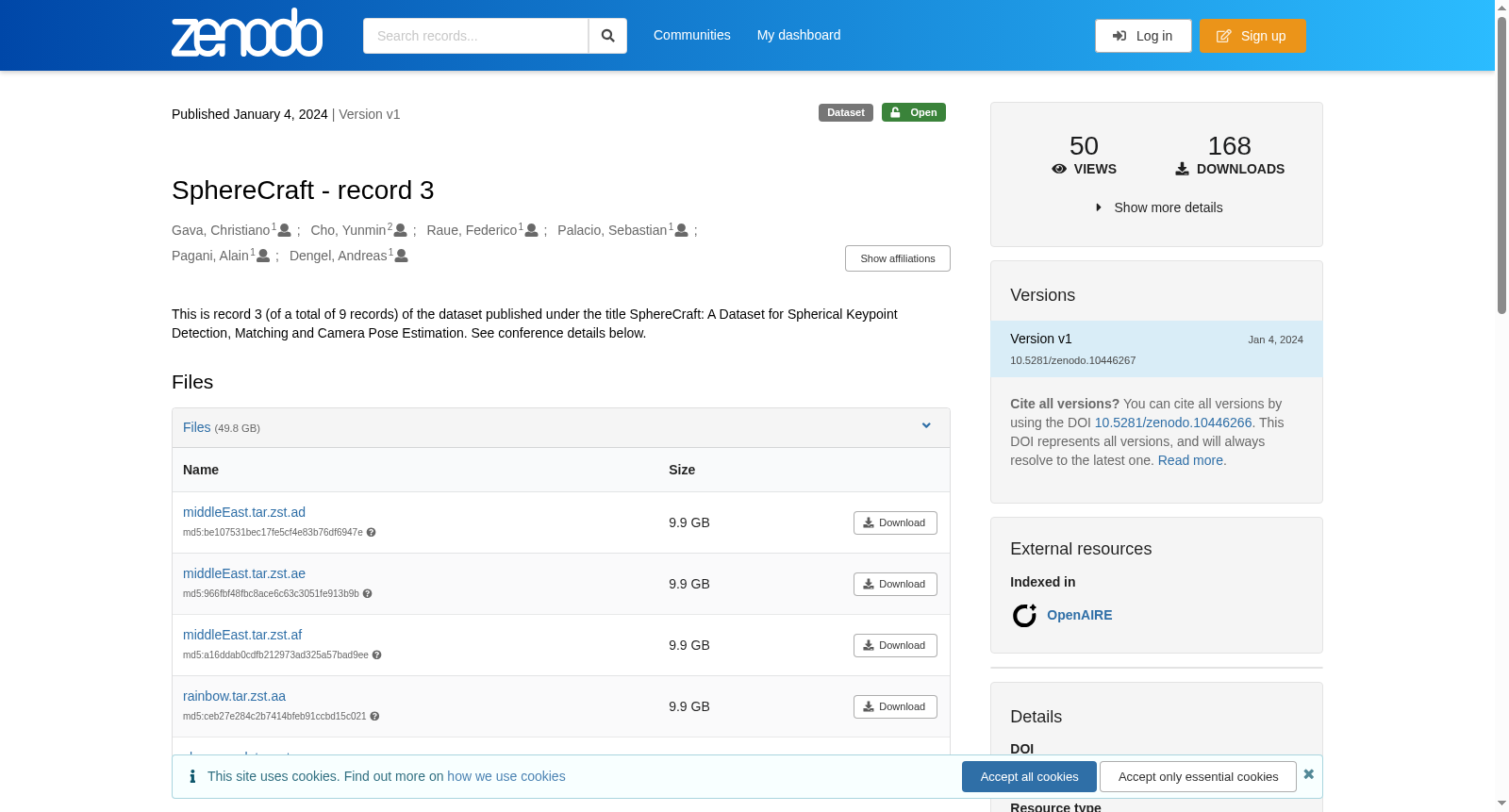Go to My dashboard
This screenshot has width=1509, height=812.
pyautogui.click(x=799, y=35)
